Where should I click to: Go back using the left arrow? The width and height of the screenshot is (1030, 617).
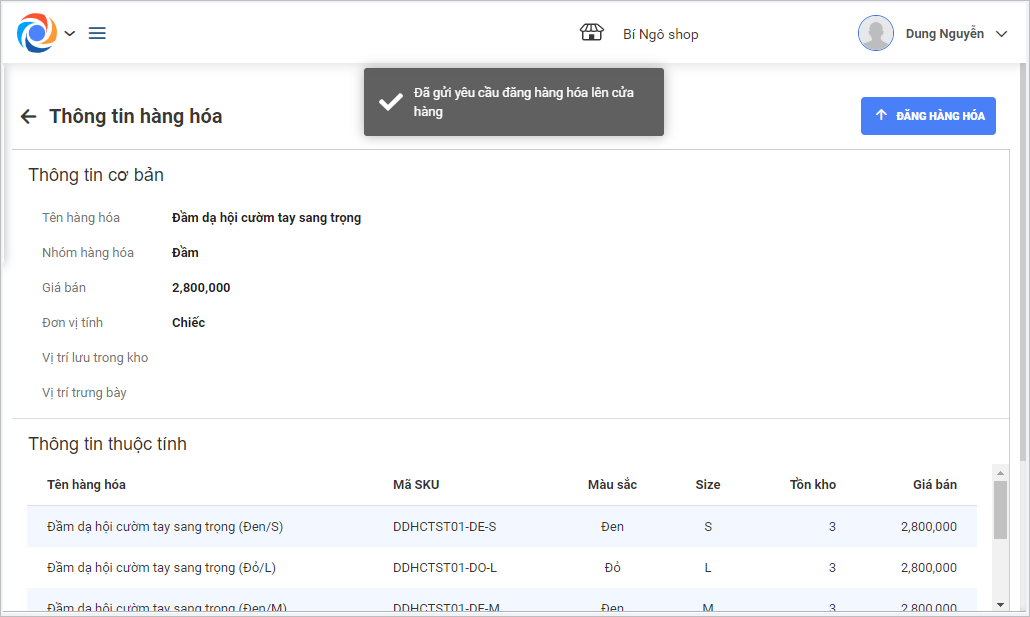pos(28,117)
